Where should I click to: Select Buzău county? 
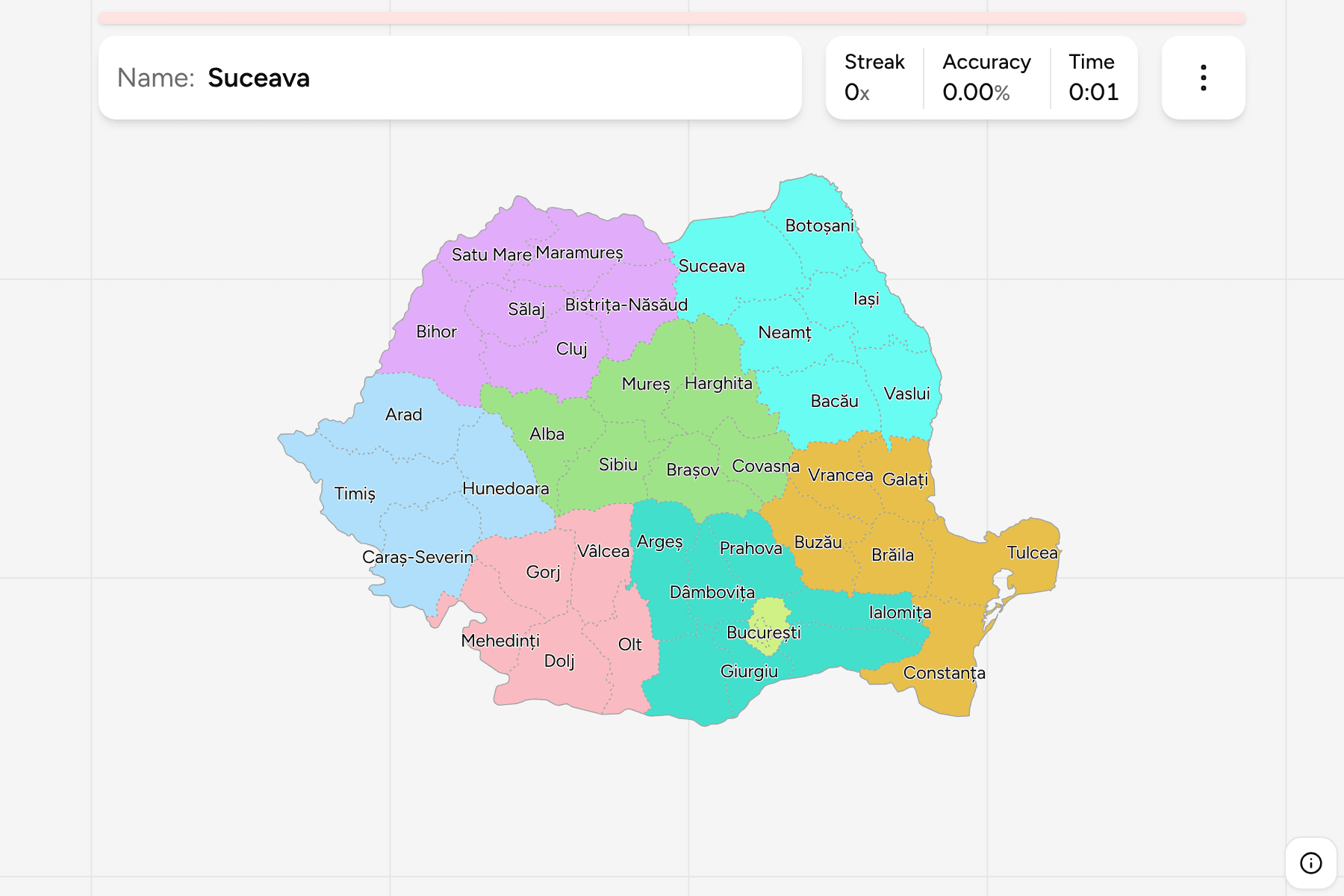click(x=818, y=542)
